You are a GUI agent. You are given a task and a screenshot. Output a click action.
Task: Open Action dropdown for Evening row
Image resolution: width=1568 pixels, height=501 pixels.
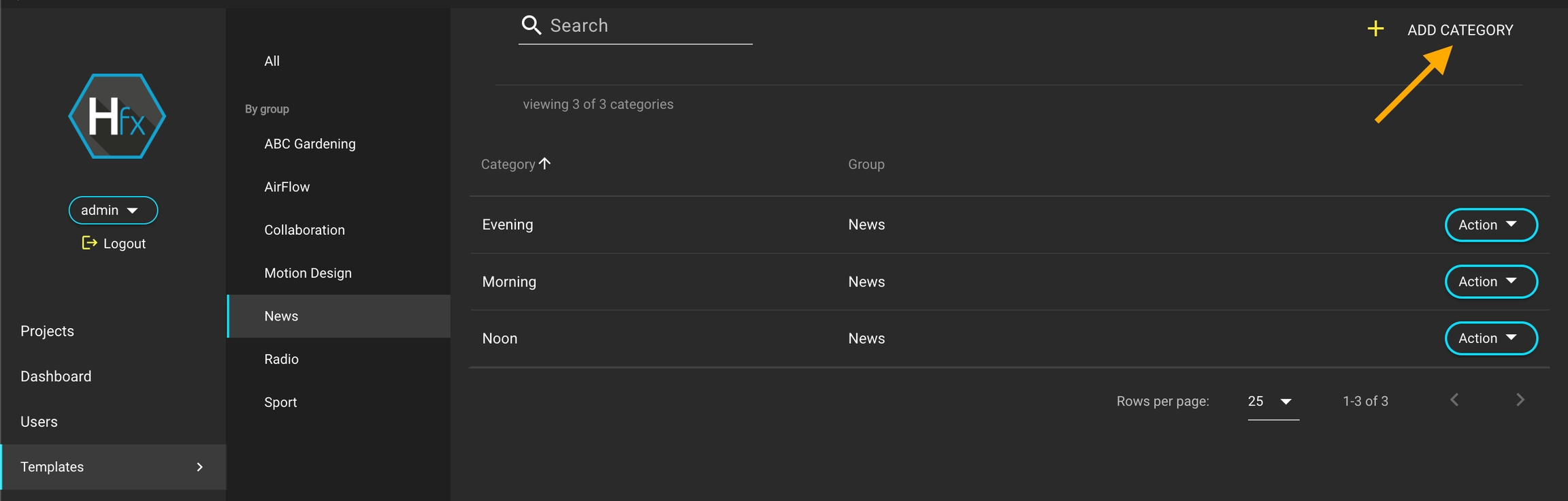1490,225
